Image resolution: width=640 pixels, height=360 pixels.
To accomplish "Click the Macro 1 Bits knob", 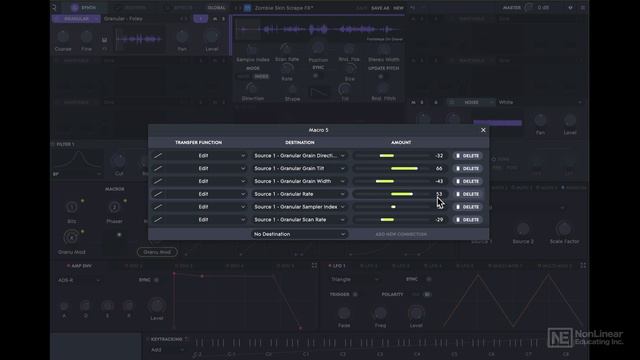I will [72, 207].
